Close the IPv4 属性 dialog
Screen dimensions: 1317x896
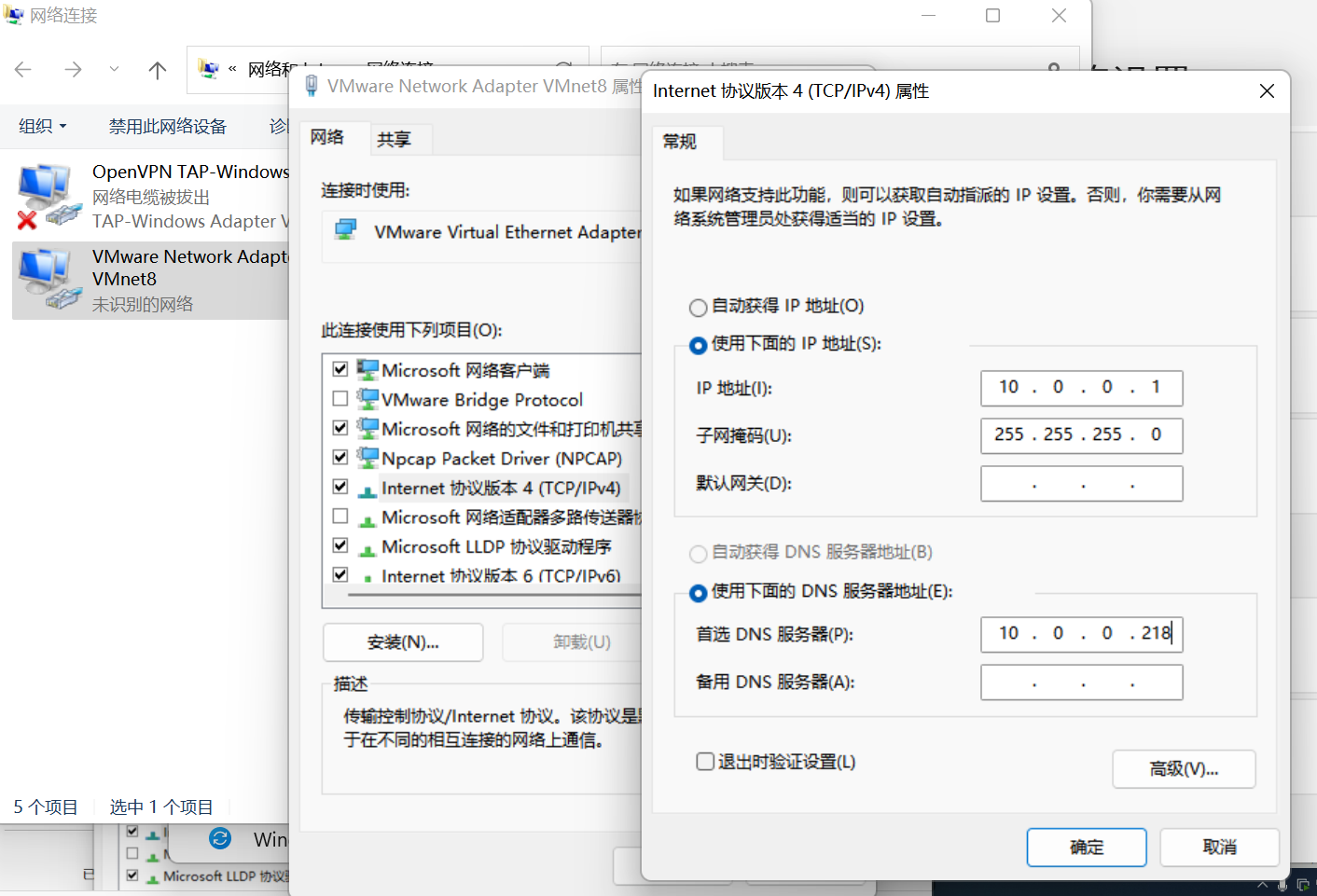coord(1267,90)
